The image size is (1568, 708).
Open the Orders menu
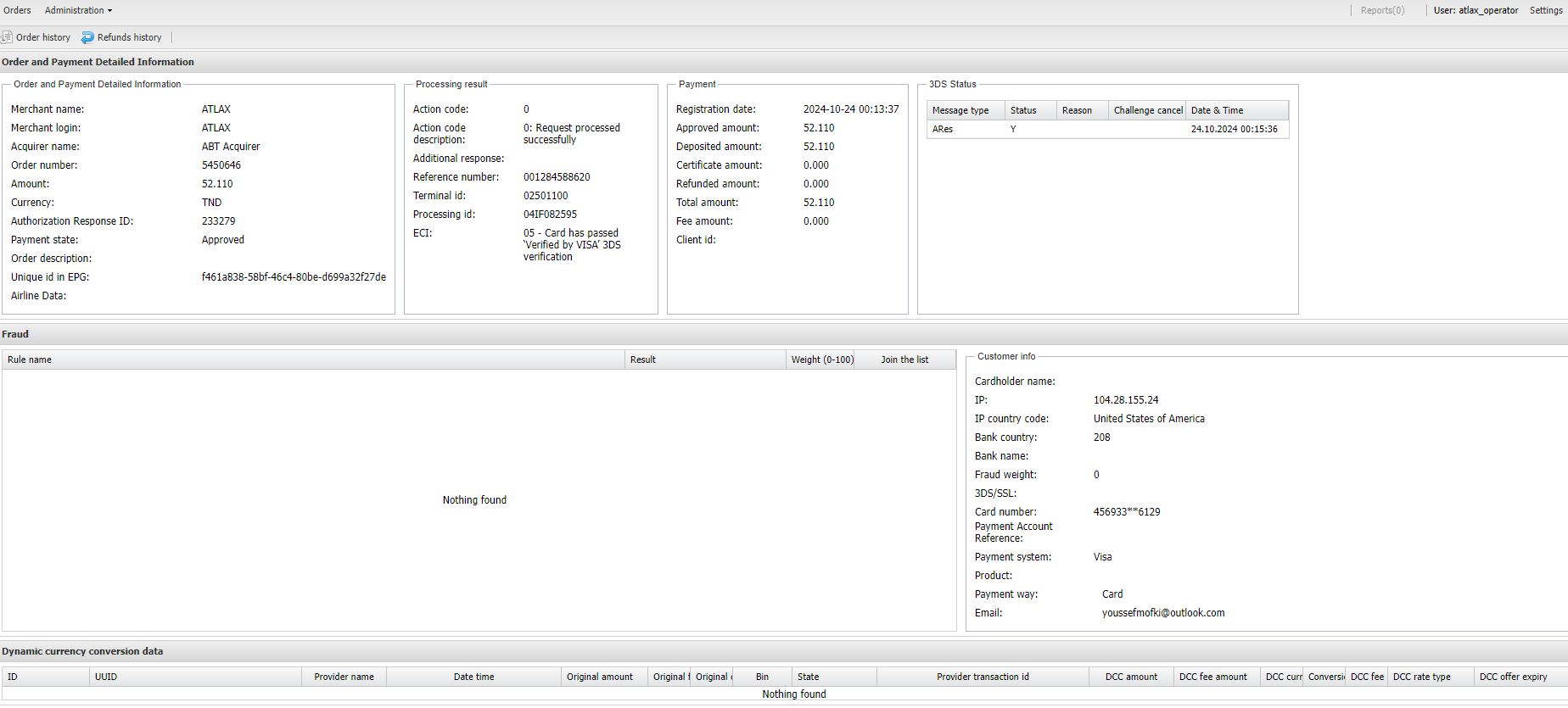coord(17,10)
